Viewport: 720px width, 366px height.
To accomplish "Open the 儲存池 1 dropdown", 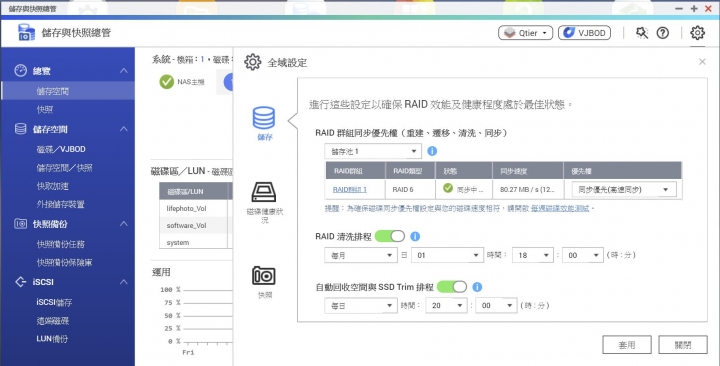I will click(x=372, y=151).
